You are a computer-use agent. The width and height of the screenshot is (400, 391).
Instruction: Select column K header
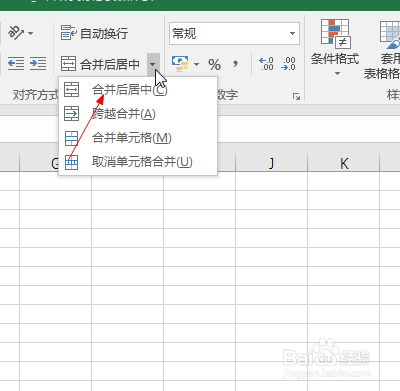tap(344, 163)
